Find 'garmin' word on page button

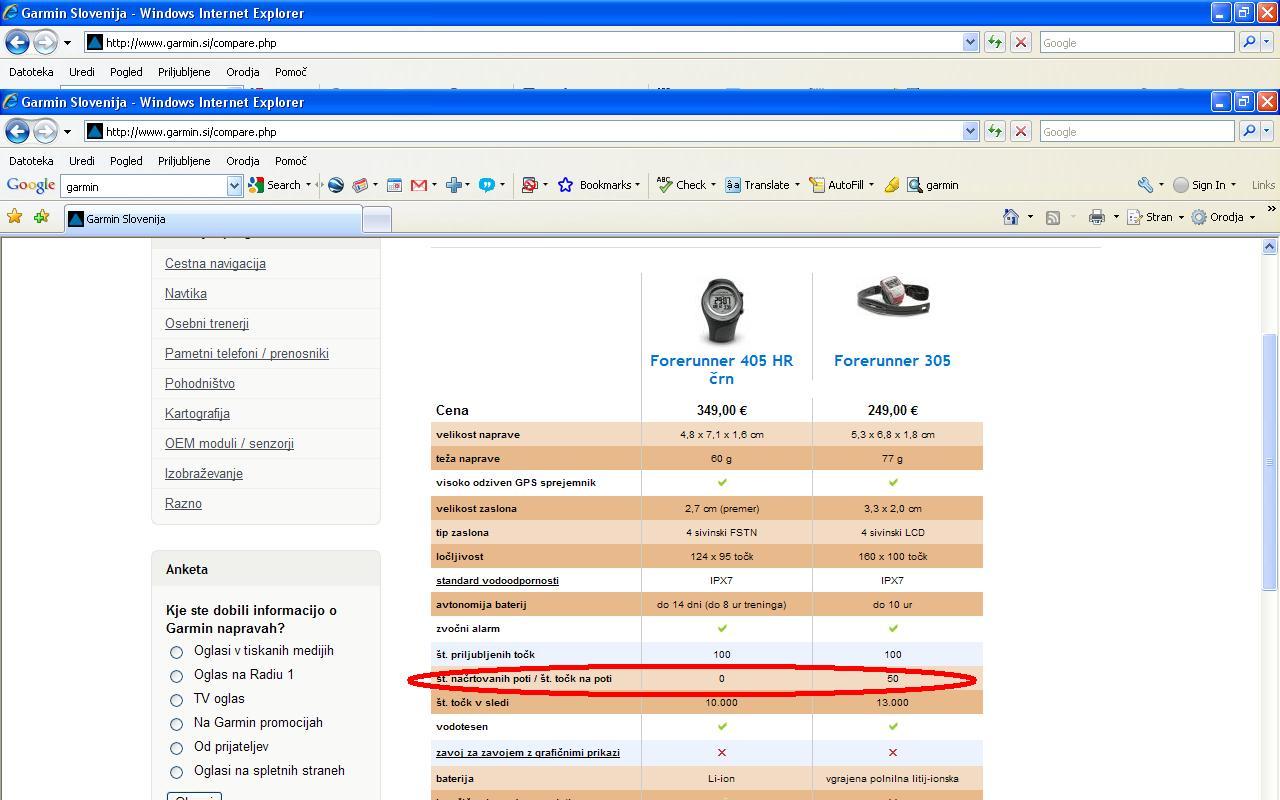coord(933,185)
